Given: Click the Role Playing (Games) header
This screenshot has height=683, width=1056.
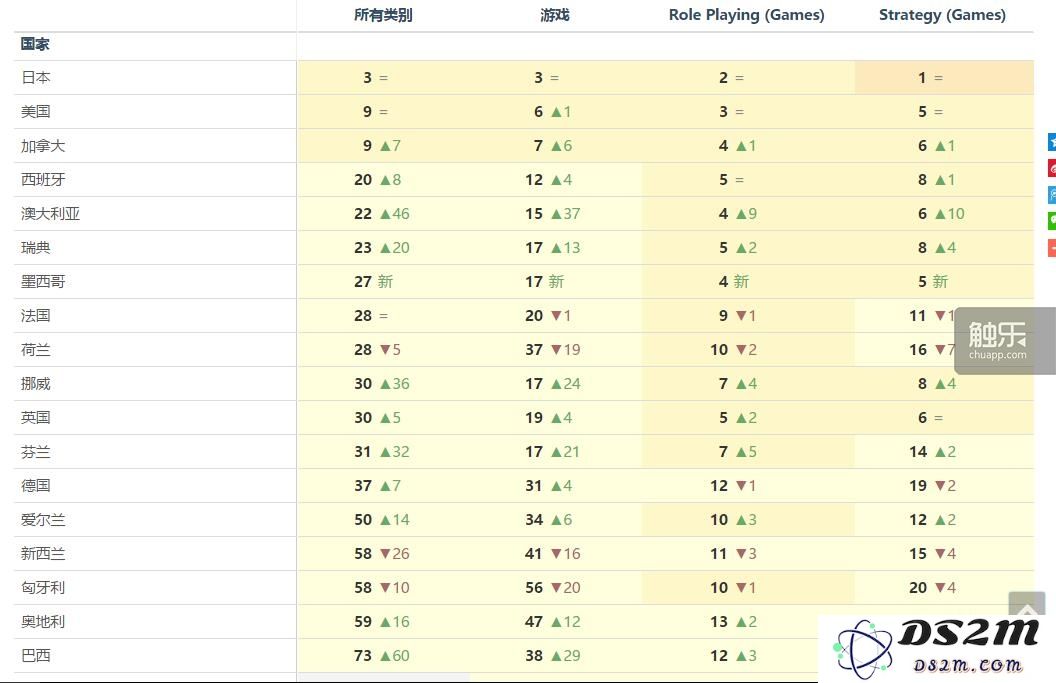Looking at the screenshot, I should click(746, 15).
